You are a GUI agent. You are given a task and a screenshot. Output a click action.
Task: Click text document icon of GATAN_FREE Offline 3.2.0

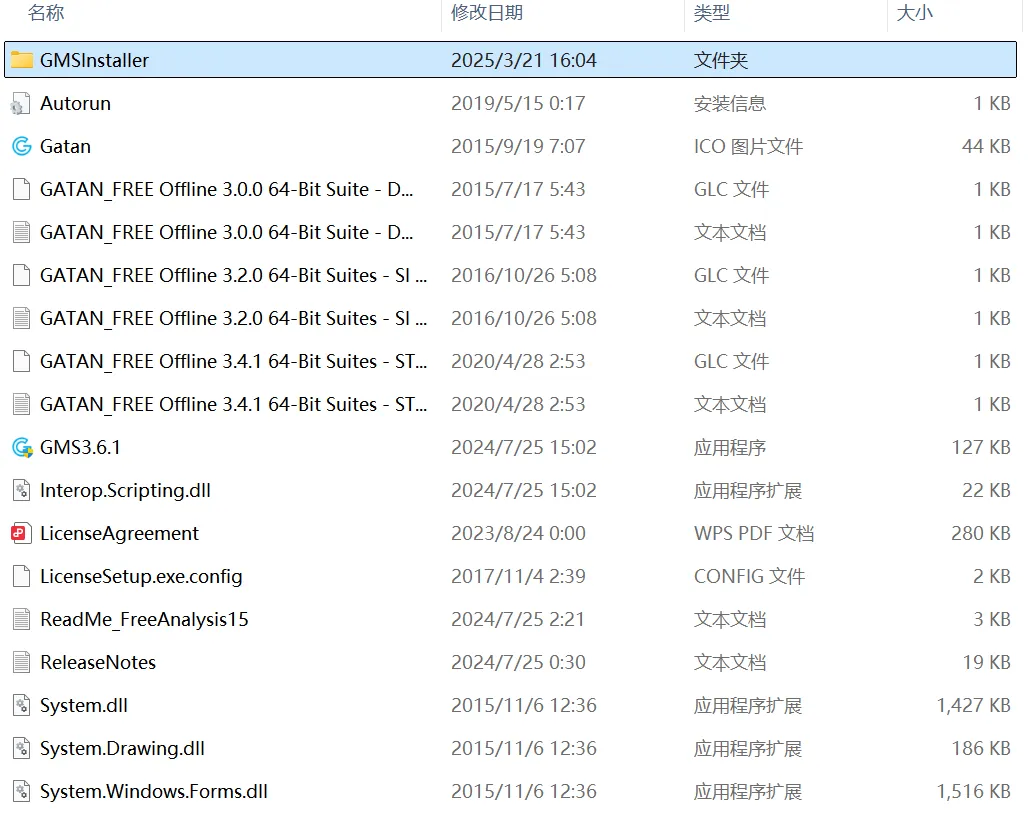pyautogui.click(x=22, y=318)
